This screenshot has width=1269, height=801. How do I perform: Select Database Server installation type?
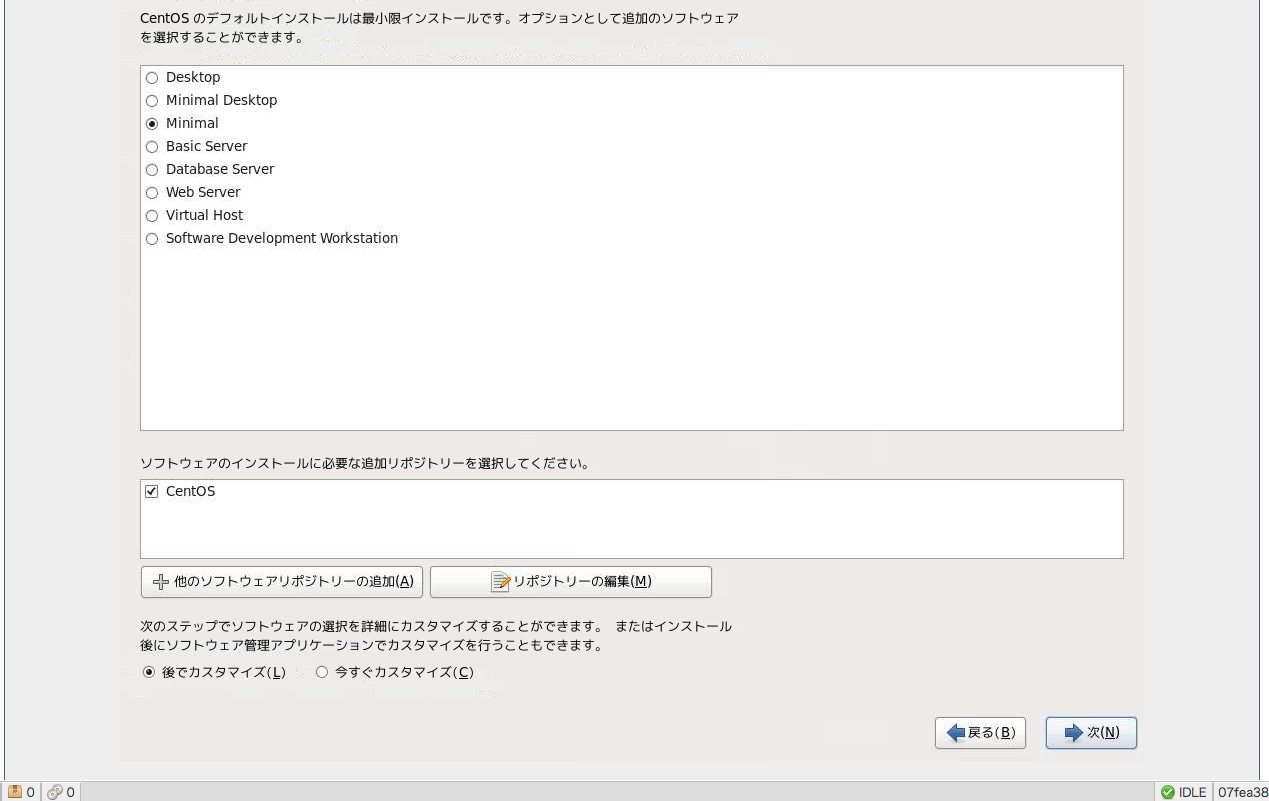tap(152, 170)
